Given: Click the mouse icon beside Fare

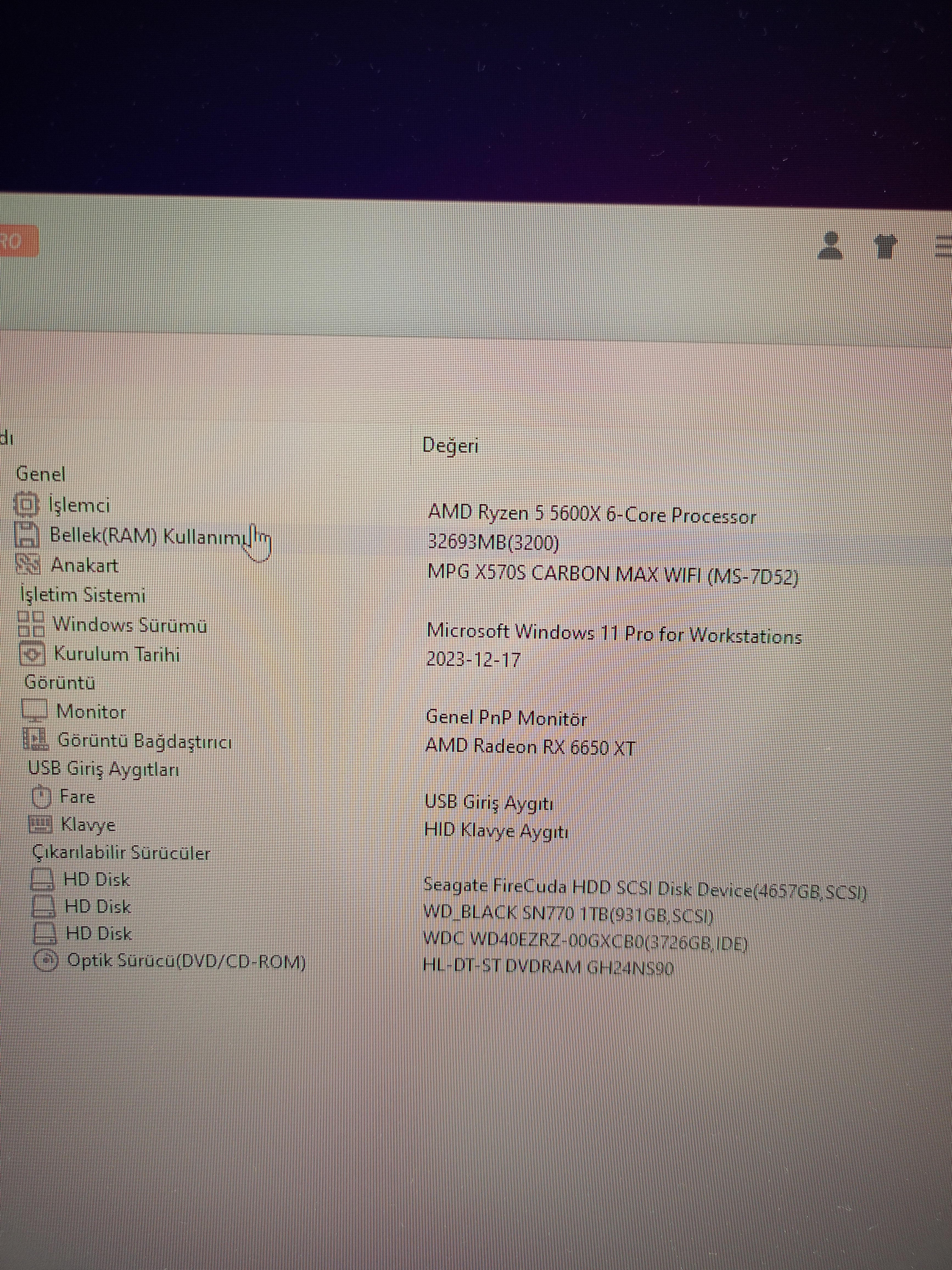Looking at the screenshot, I should [x=41, y=796].
